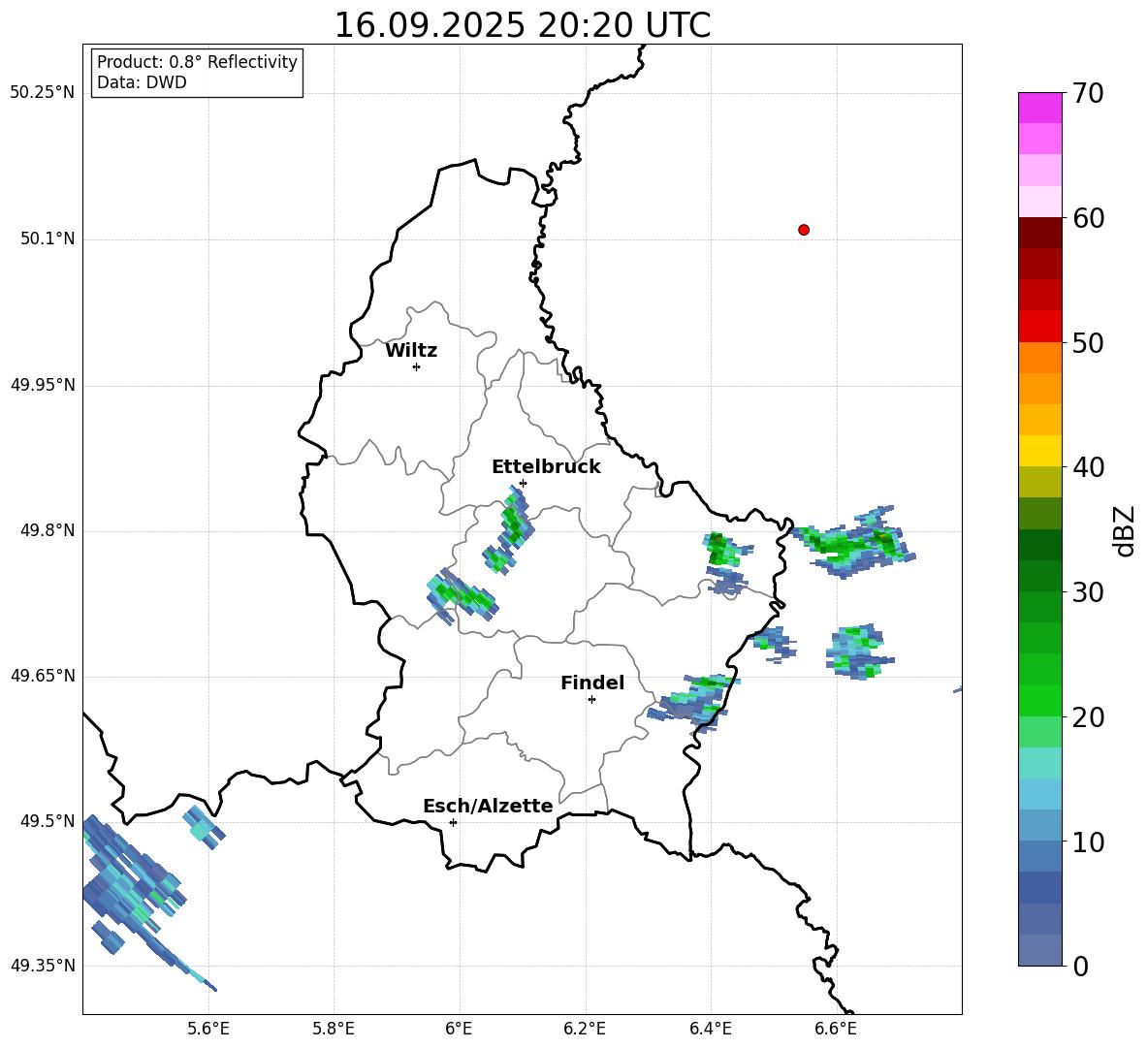Click the 10 tick on the colorbar

point(1088,842)
